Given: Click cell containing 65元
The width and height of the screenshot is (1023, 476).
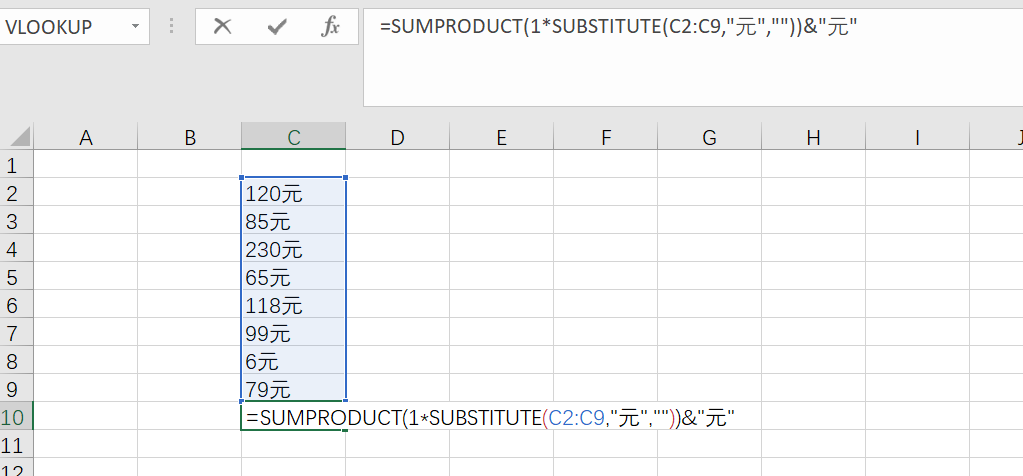Looking at the screenshot, I should [x=294, y=277].
